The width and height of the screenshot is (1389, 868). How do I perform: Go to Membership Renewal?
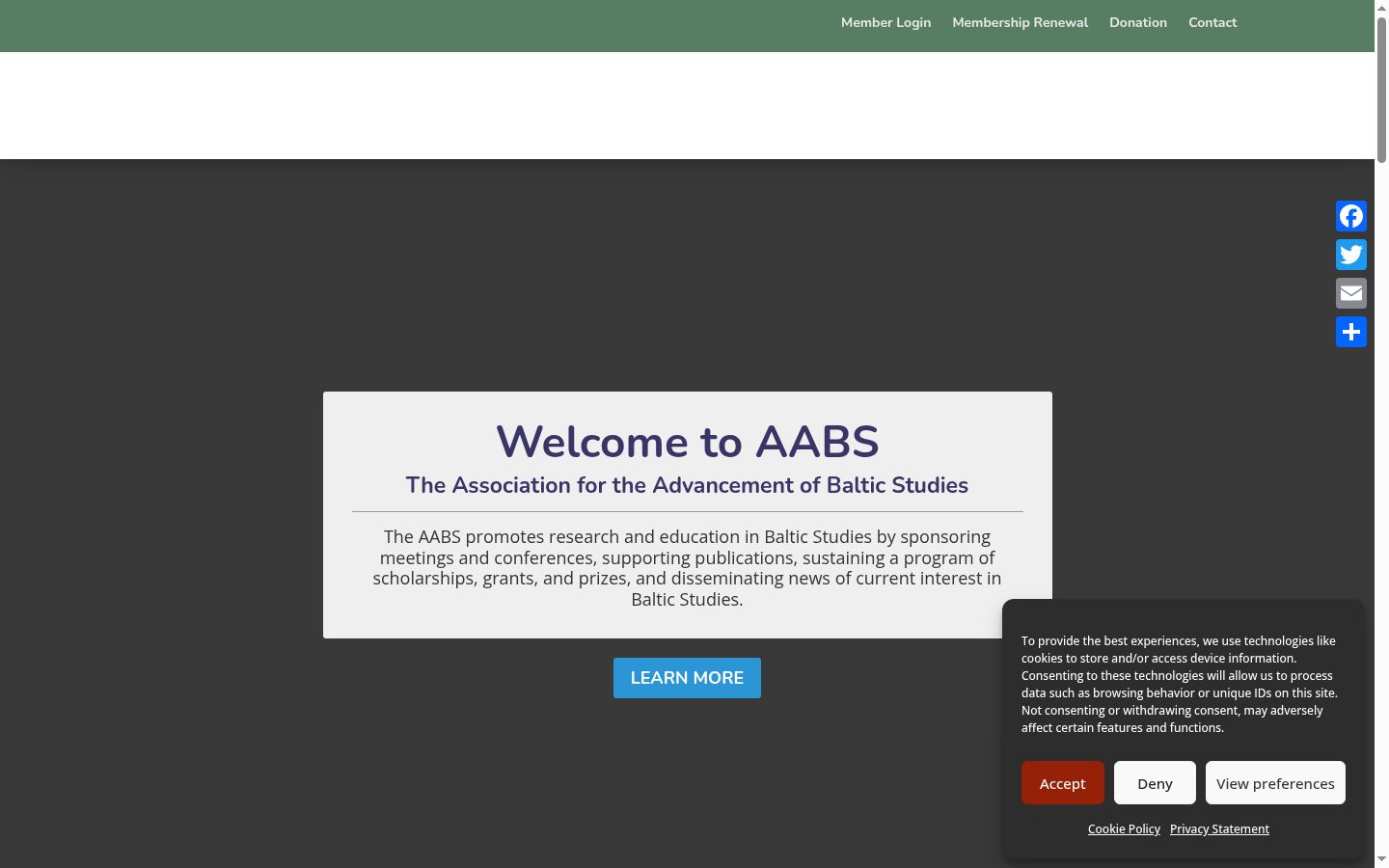click(x=1020, y=22)
